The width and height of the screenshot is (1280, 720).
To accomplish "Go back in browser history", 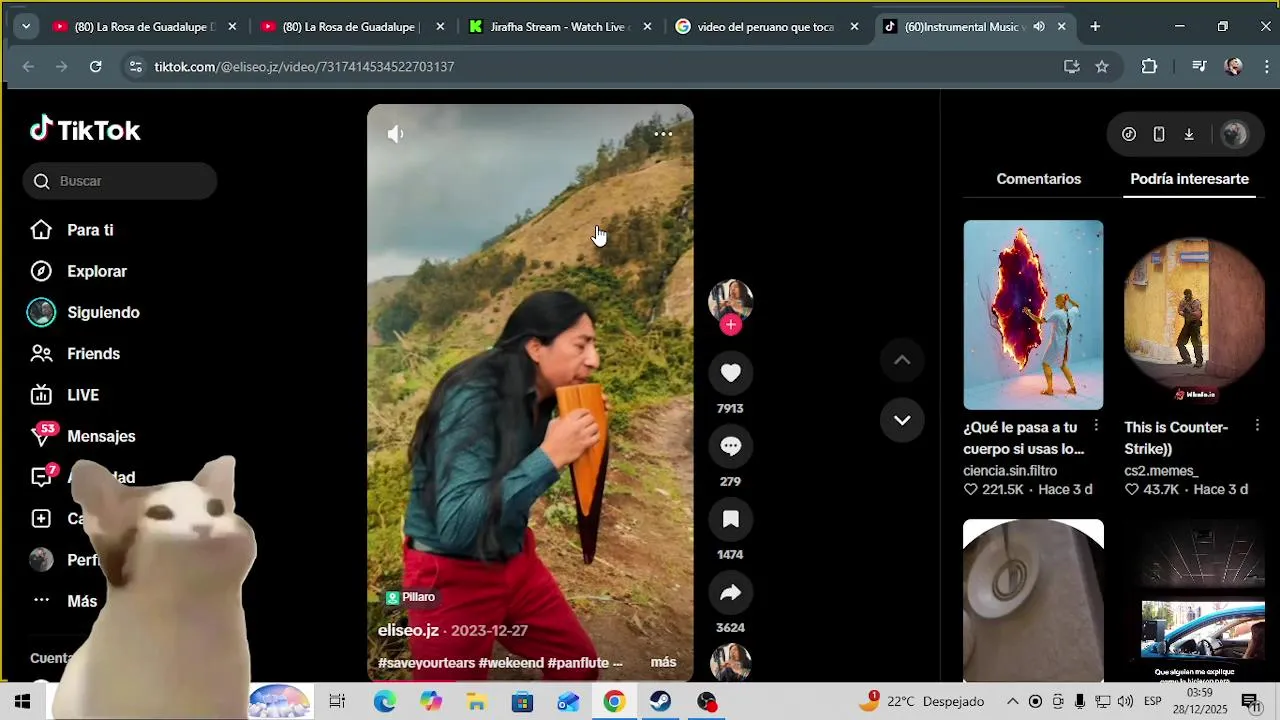I will coord(28,66).
